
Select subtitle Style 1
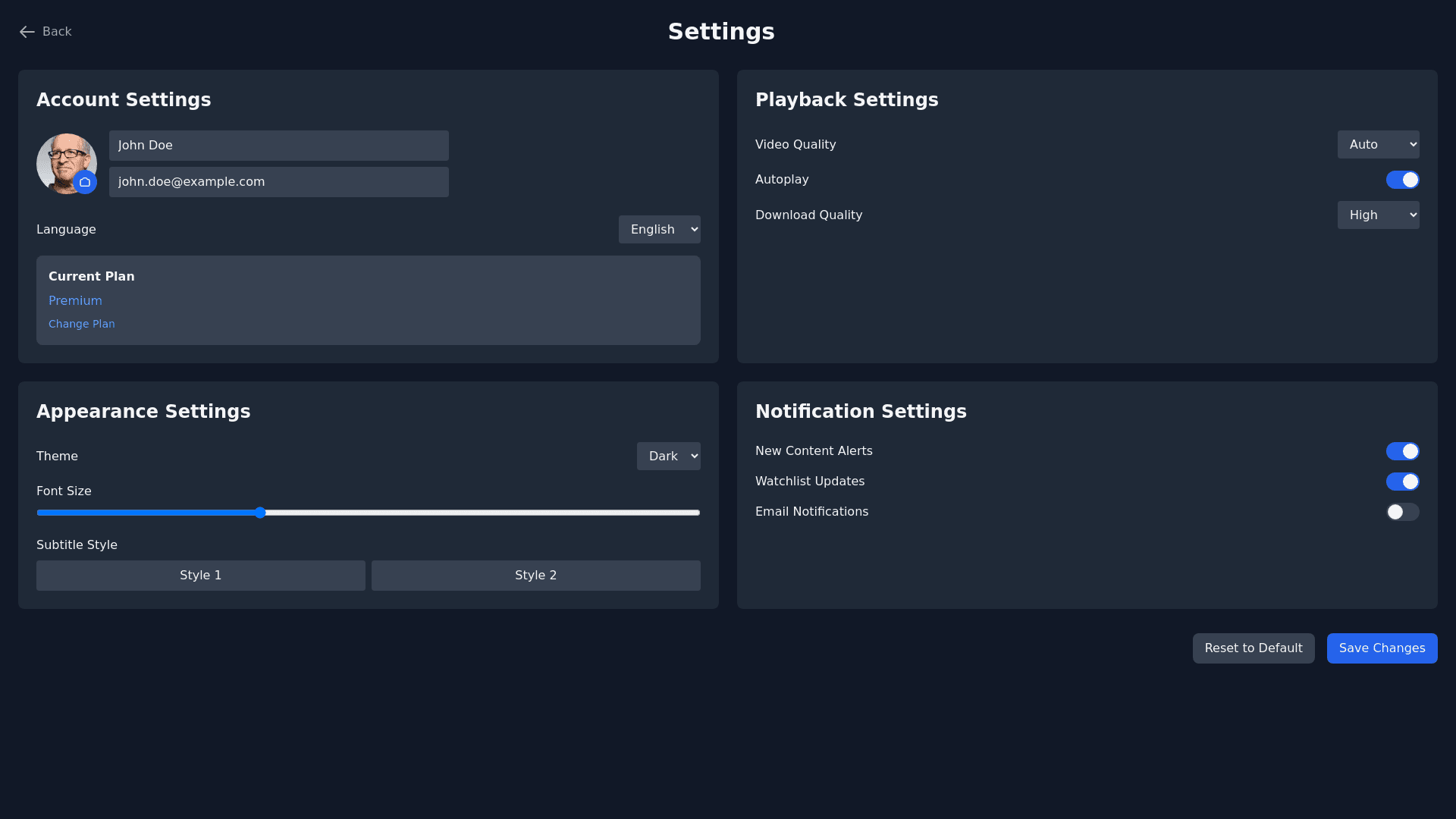point(201,576)
